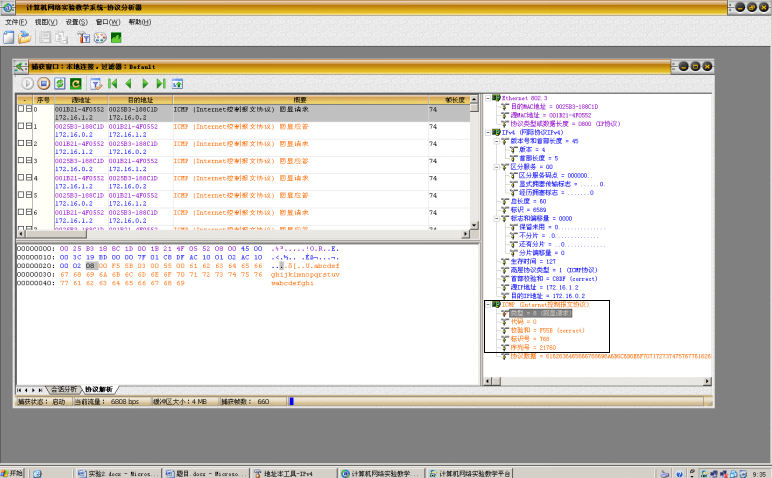Open the 窗口(W) menu
772x478 pixels.
(x=108, y=22)
